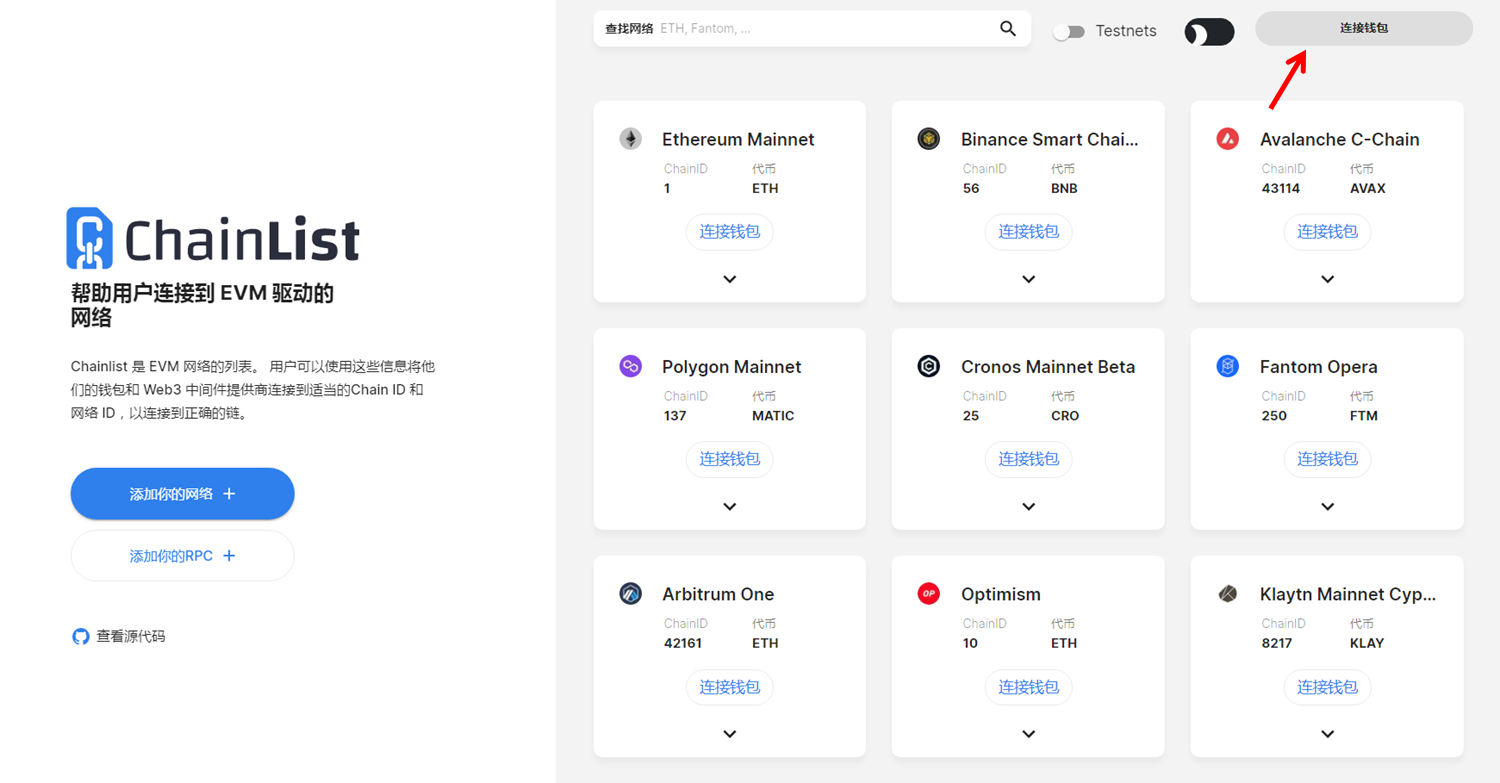Click the CRO token symbol
The width and height of the screenshot is (1500, 783).
tap(1065, 416)
